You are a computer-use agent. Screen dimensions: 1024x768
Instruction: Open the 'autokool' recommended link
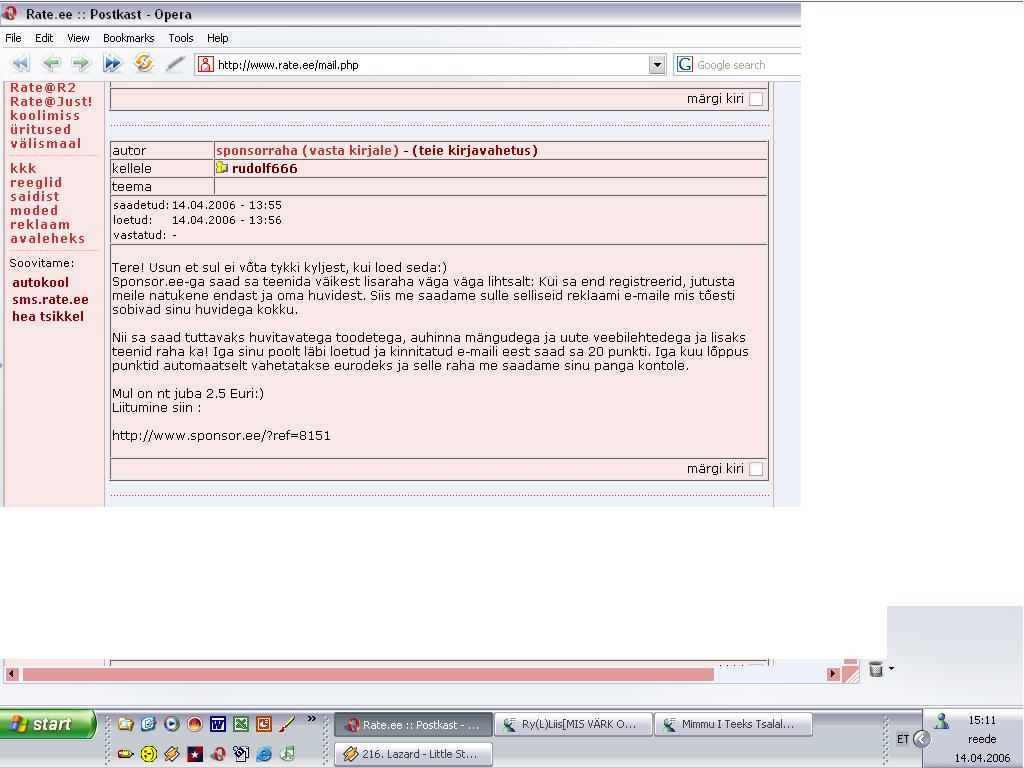click(40, 283)
